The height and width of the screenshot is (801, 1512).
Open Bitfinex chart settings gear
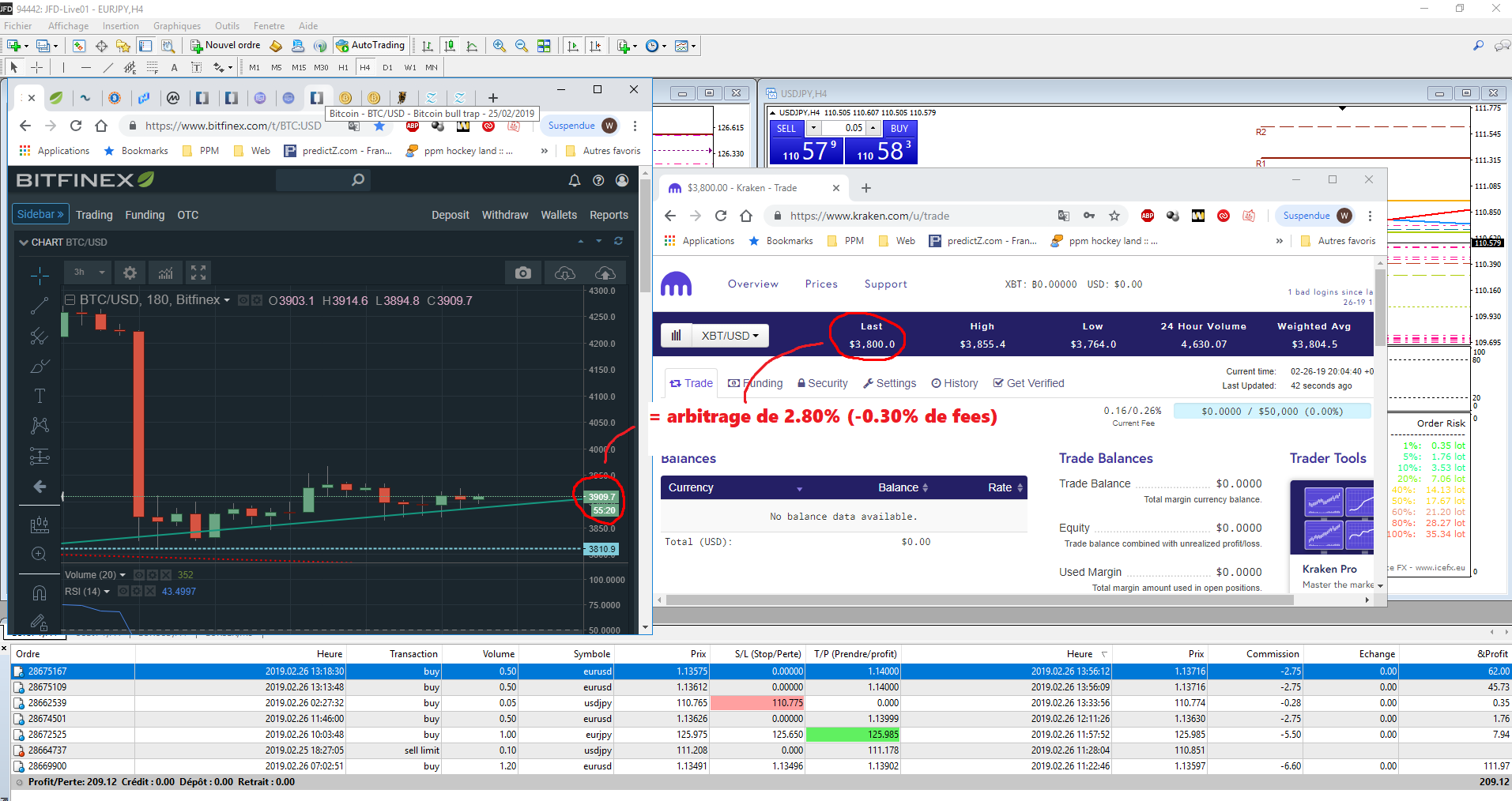[x=130, y=273]
